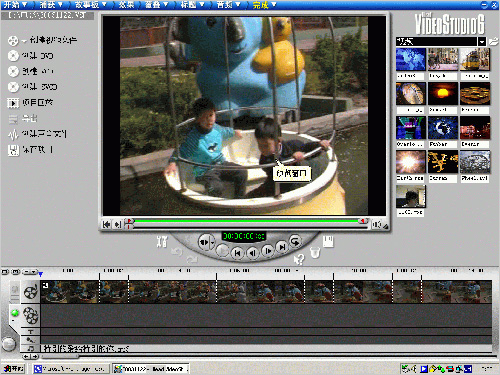Open the folder icon beside library dropdown
Image resolution: width=500 pixels, height=375 pixels.
pyautogui.click(x=493, y=41)
